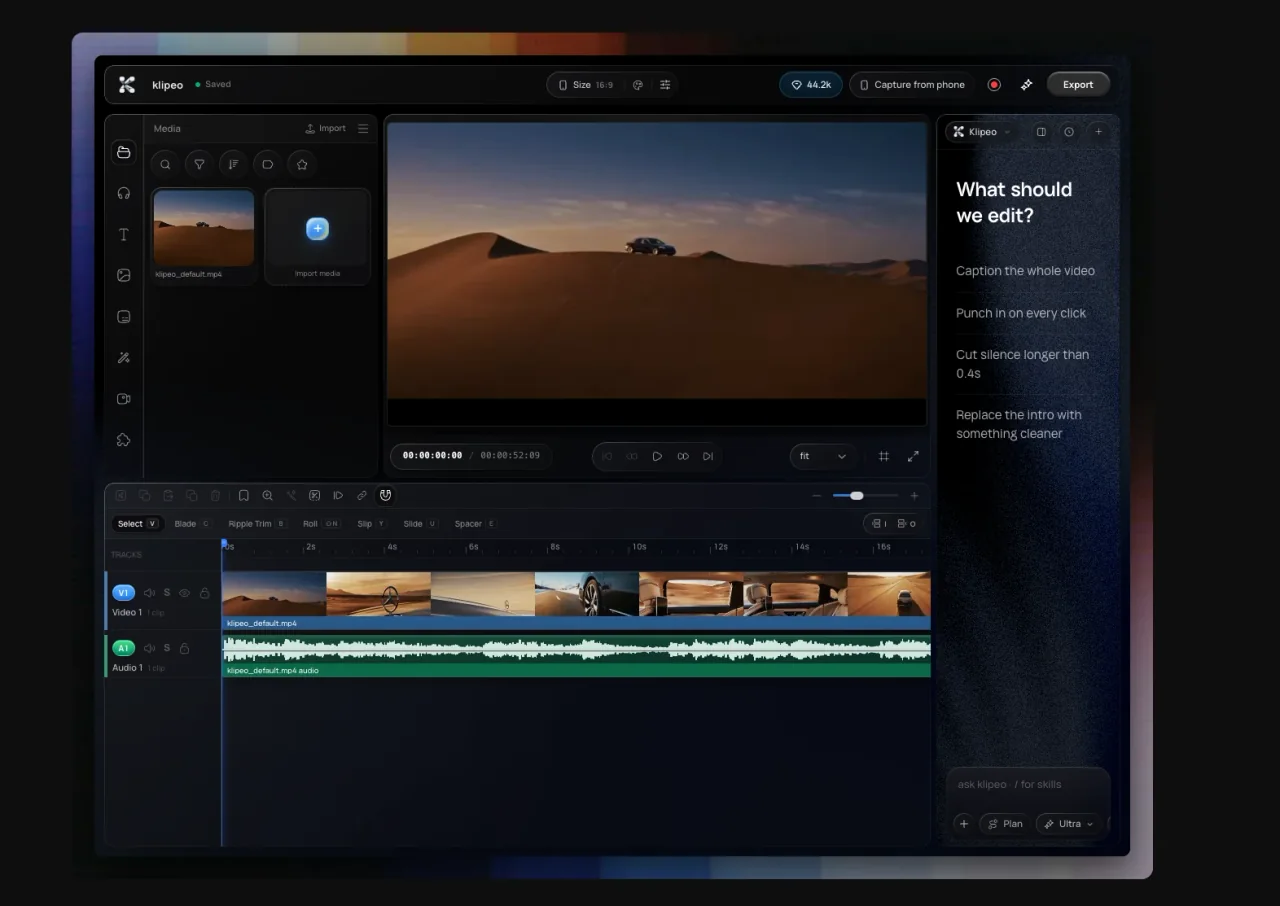Open the fit zoom dropdown under preview
Image resolution: width=1280 pixels, height=906 pixels.
point(822,456)
